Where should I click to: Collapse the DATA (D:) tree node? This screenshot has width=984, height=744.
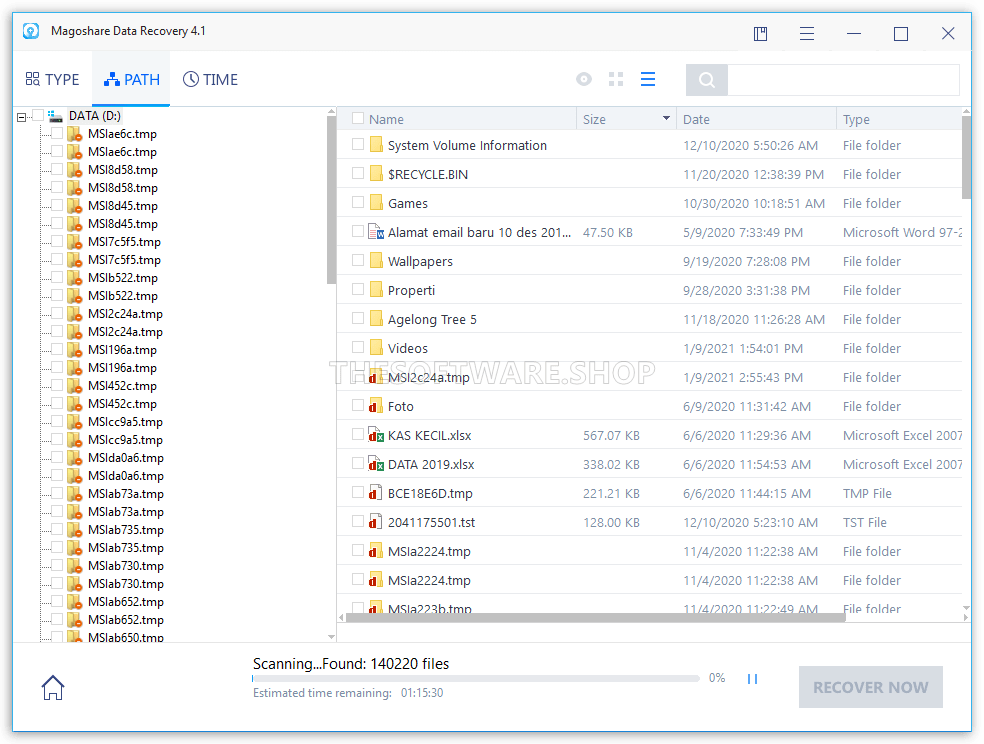point(22,117)
